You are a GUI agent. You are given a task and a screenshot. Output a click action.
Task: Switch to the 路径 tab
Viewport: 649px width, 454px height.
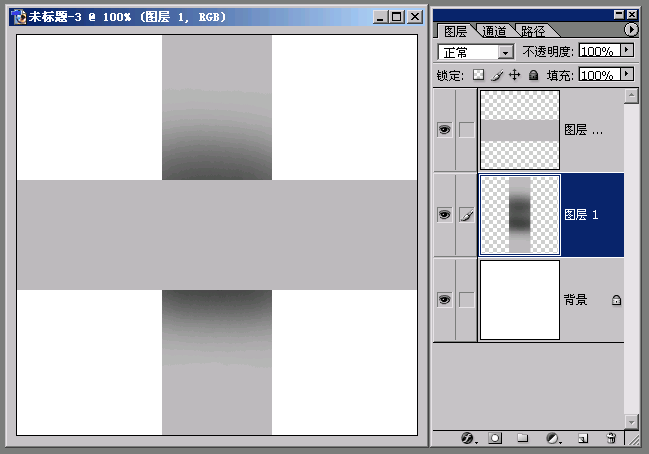(x=533, y=31)
